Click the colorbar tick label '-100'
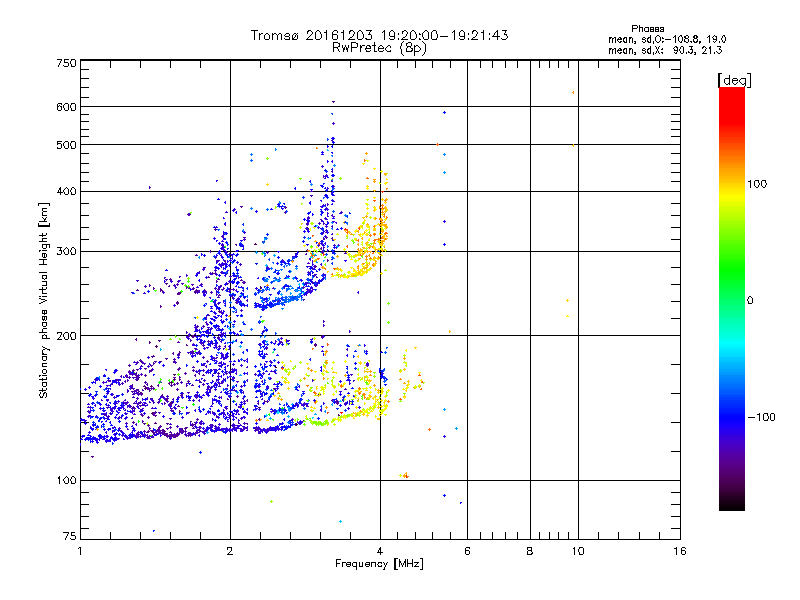The image size is (800, 600). click(x=761, y=417)
